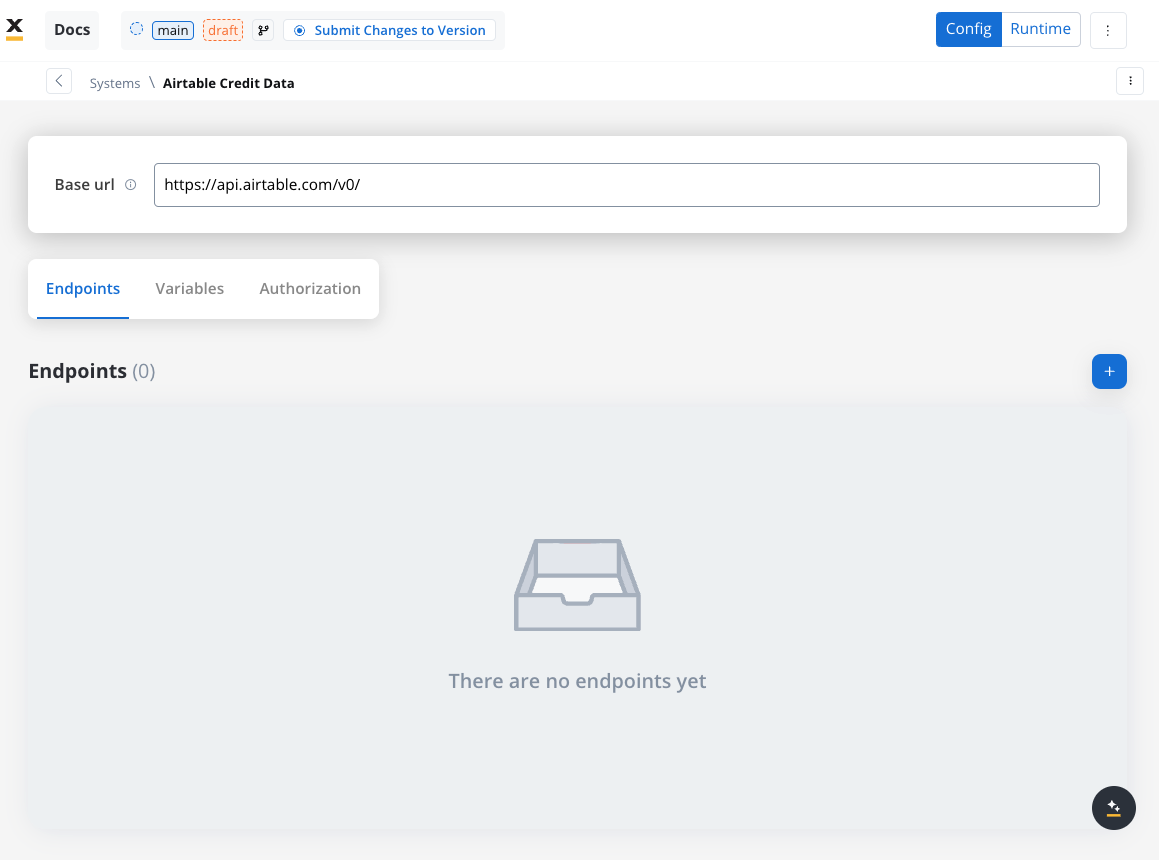Add a new endpoint with plus button
1159x860 pixels.
point(1109,371)
